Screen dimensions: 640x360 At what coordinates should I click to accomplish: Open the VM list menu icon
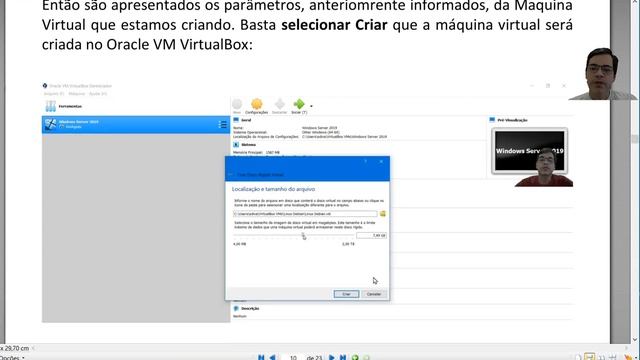pos(222,124)
